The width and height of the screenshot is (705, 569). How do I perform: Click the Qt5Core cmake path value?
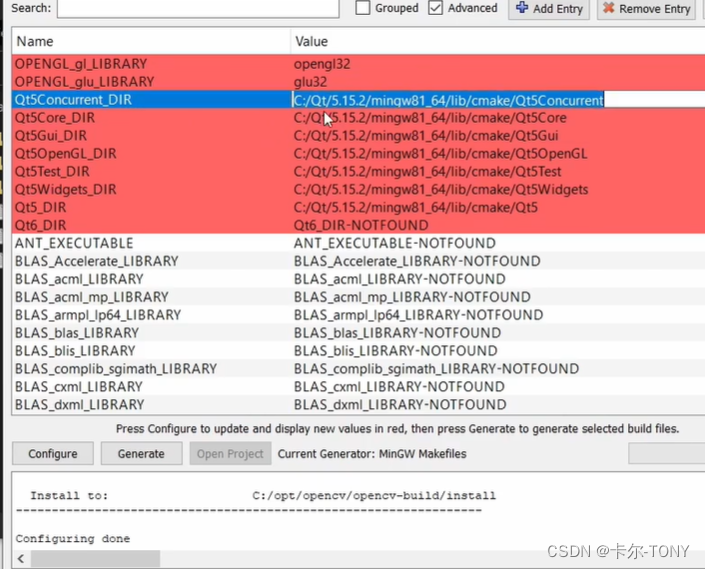coord(430,118)
